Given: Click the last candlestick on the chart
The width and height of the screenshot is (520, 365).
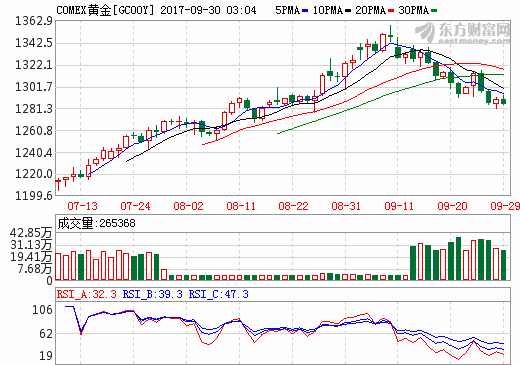Looking at the screenshot, I should click(503, 100).
